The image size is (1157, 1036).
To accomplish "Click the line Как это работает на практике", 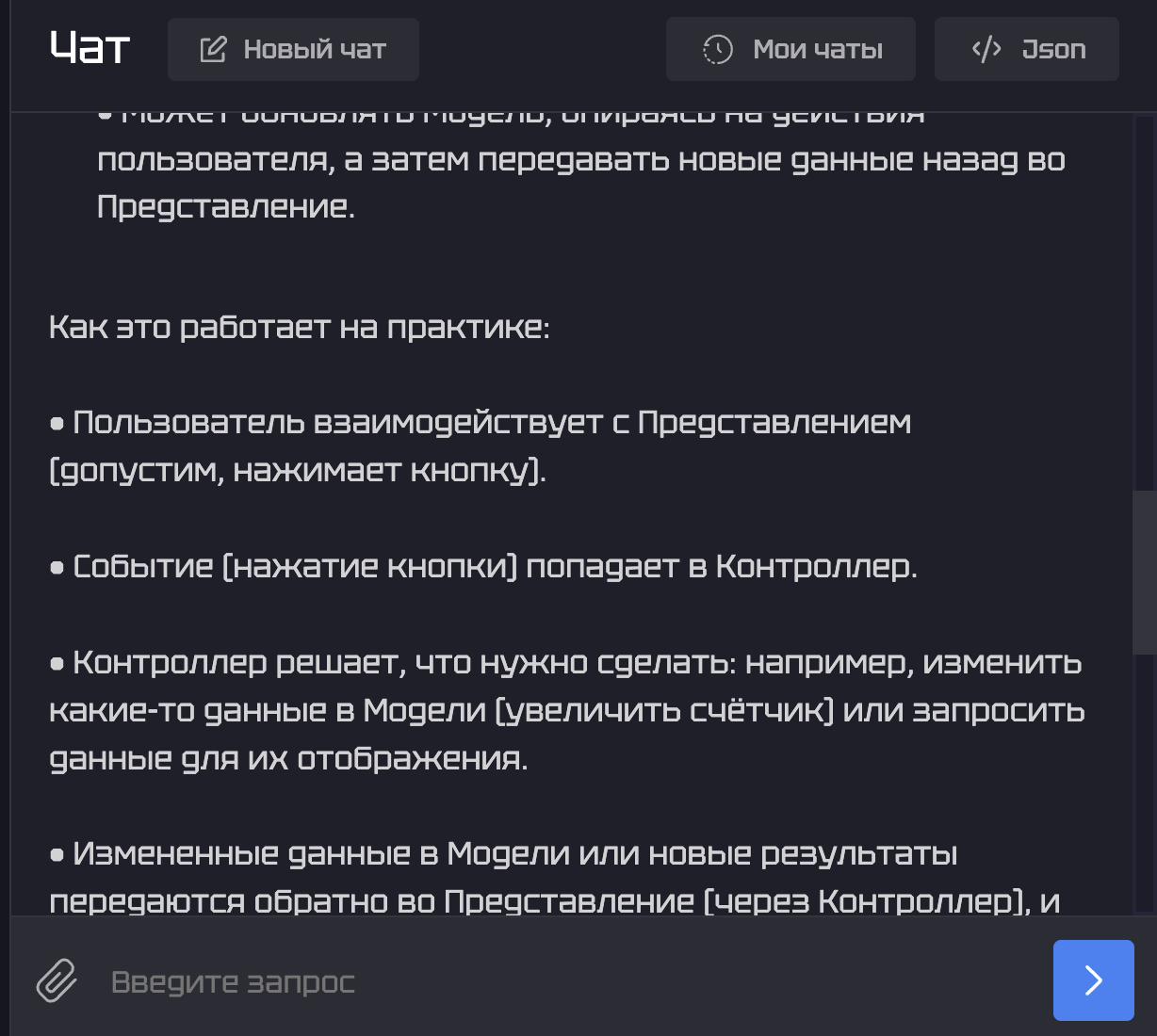I will point(299,327).
